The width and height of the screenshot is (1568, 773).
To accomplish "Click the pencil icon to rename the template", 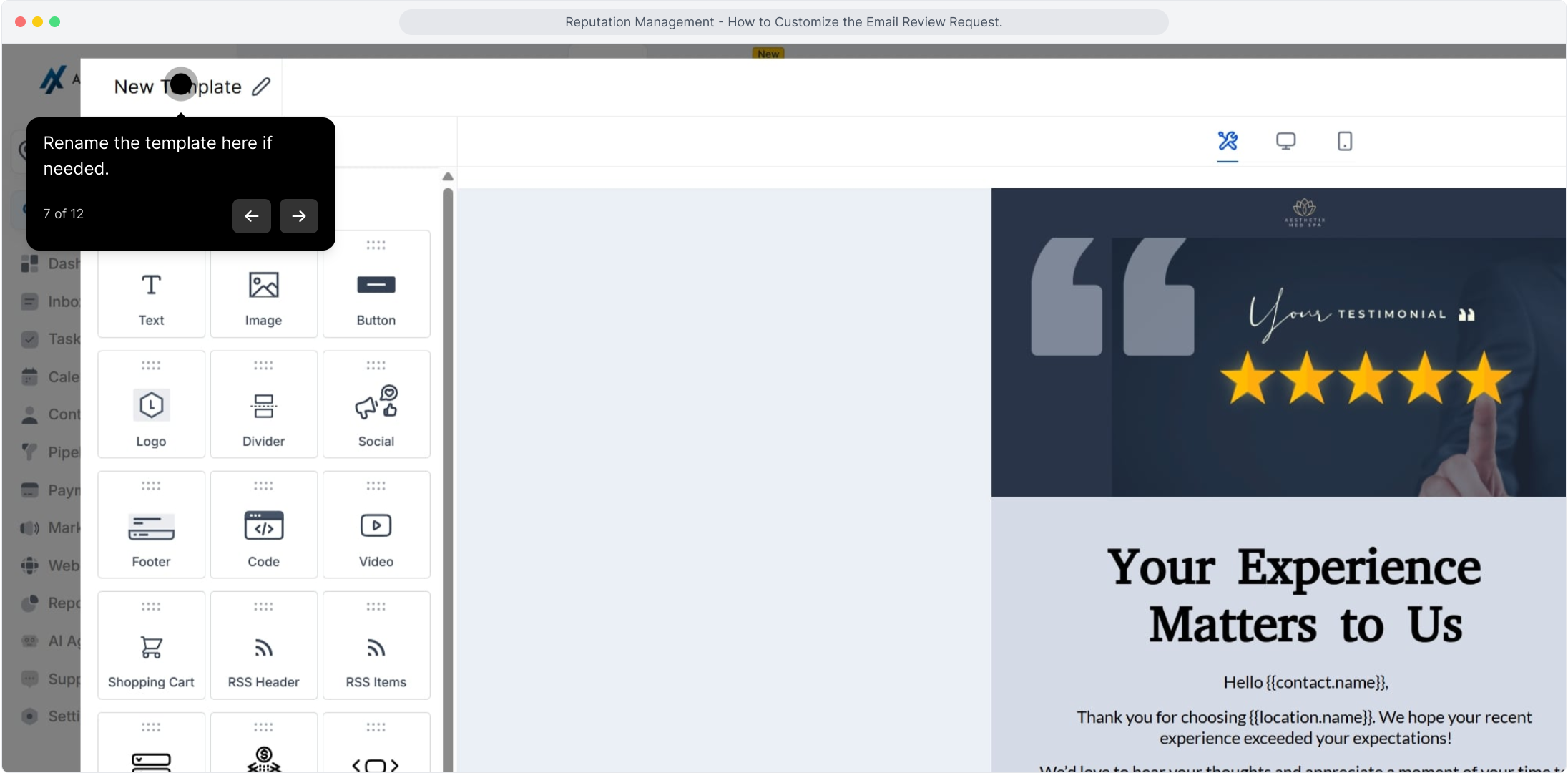I will (x=261, y=87).
